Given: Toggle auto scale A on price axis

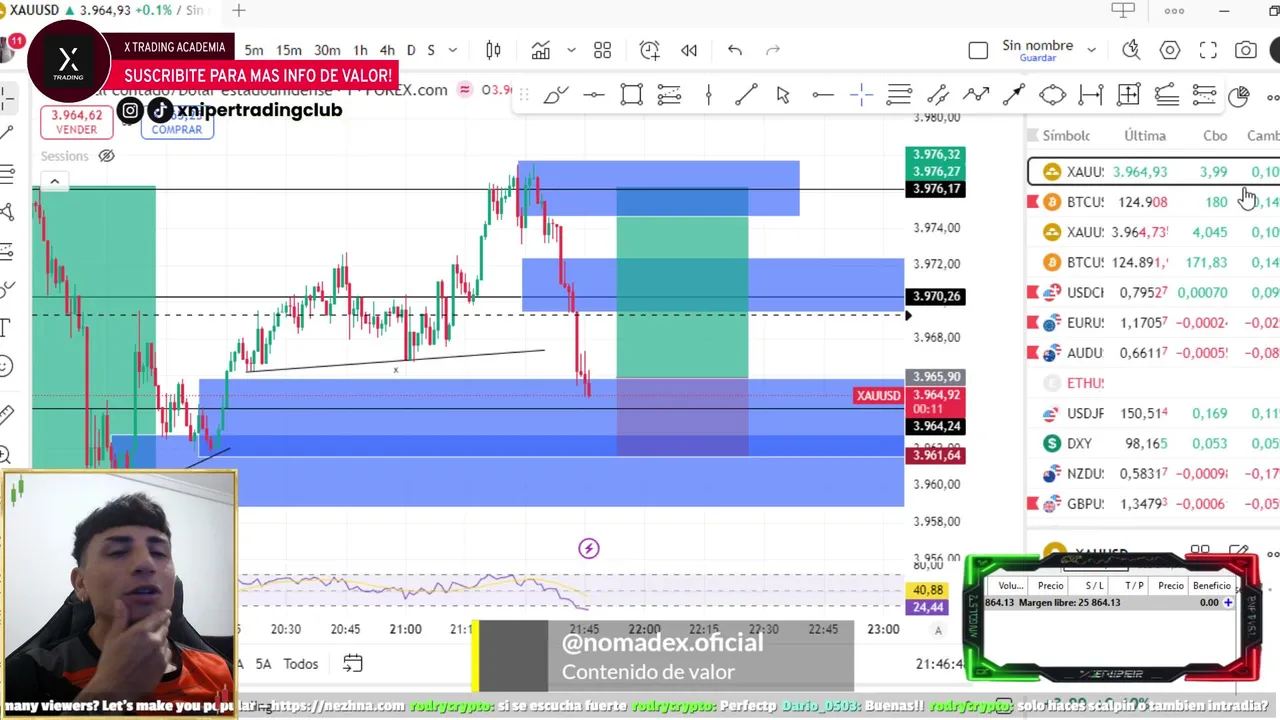Looking at the screenshot, I should [938, 630].
